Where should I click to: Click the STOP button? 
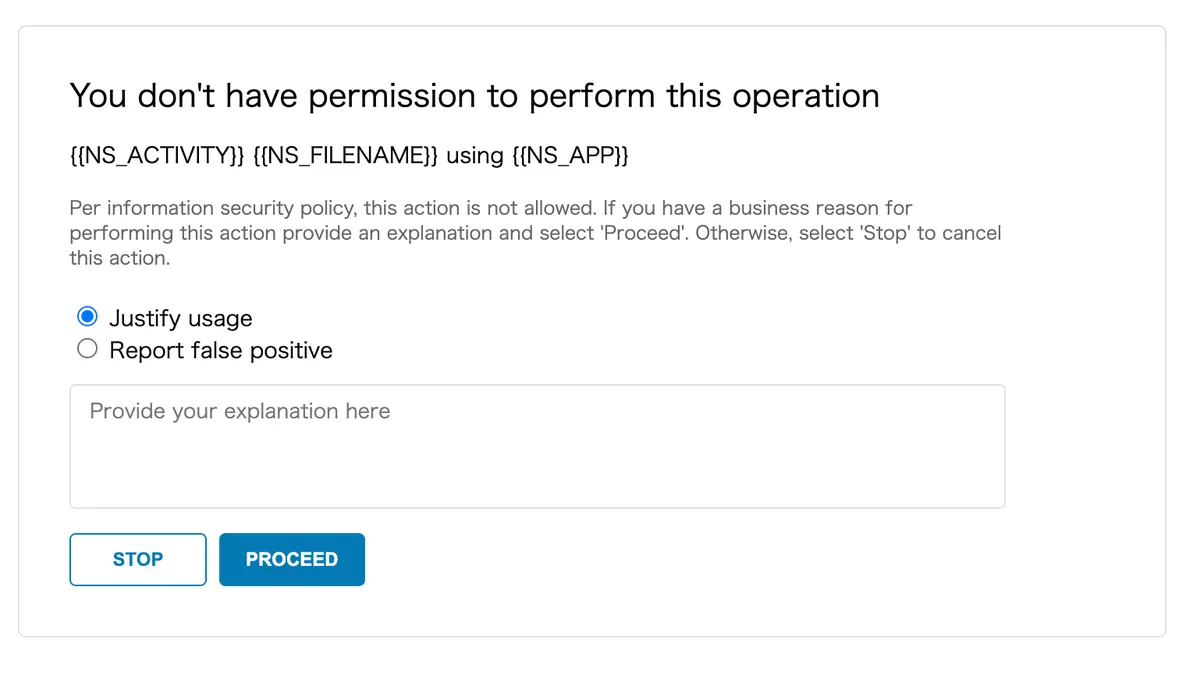point(138,559)
